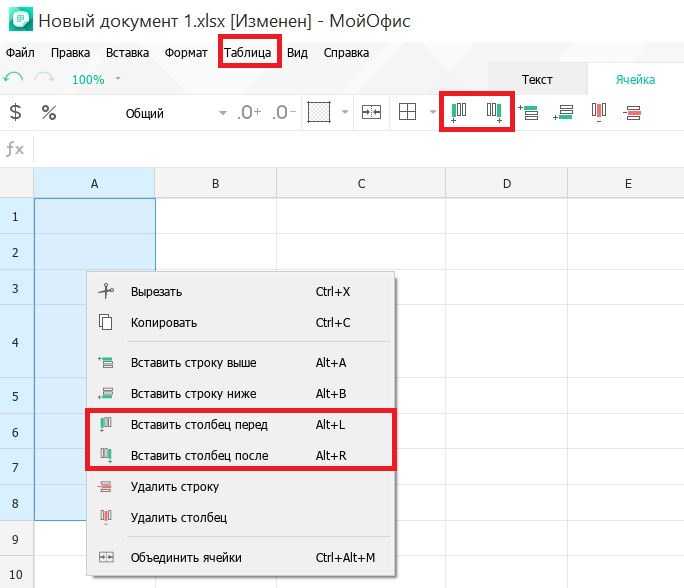This screenshot has height=588, width=684.
Task: Select column C header
Action: click(360, 183)
